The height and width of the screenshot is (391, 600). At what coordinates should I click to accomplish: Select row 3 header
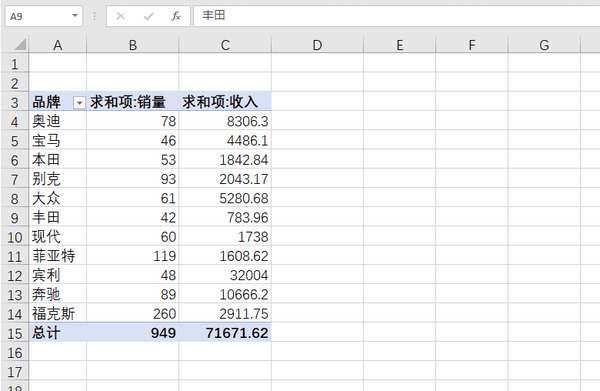coord(15,102)
